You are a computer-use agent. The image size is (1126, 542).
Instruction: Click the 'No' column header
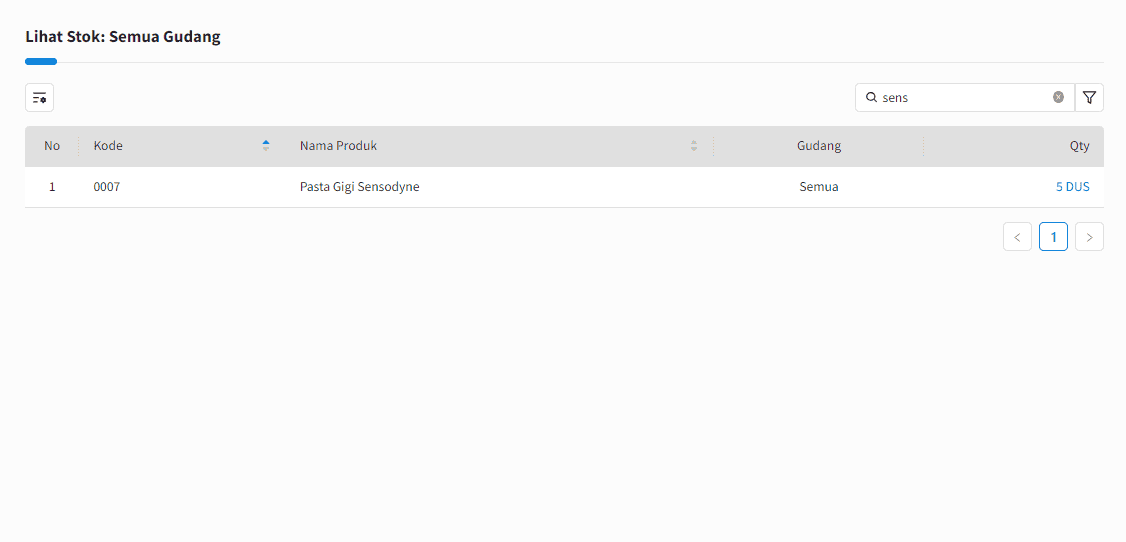[52, 146]
